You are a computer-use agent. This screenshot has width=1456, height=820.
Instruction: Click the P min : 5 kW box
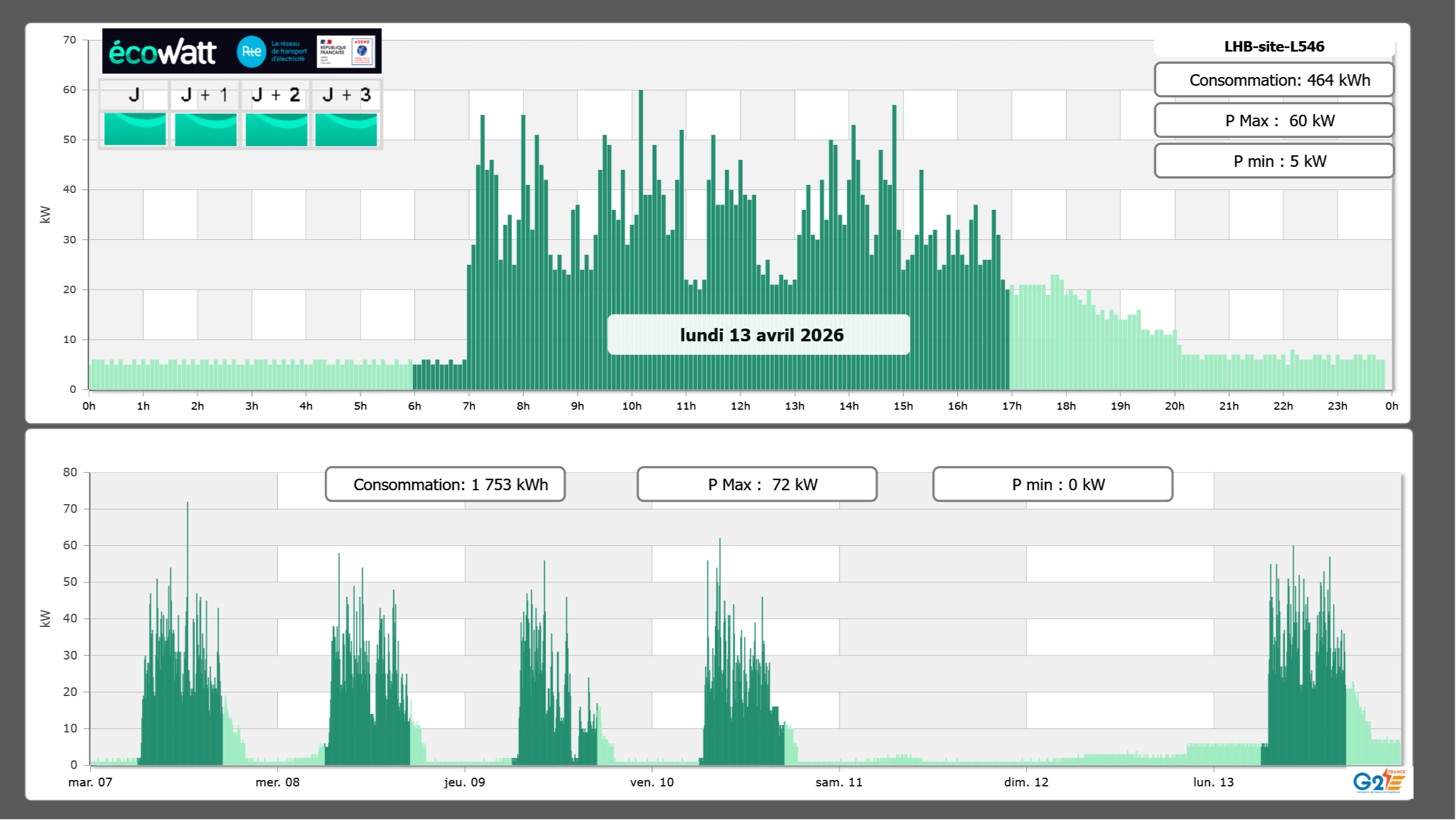pos(1273,161)
